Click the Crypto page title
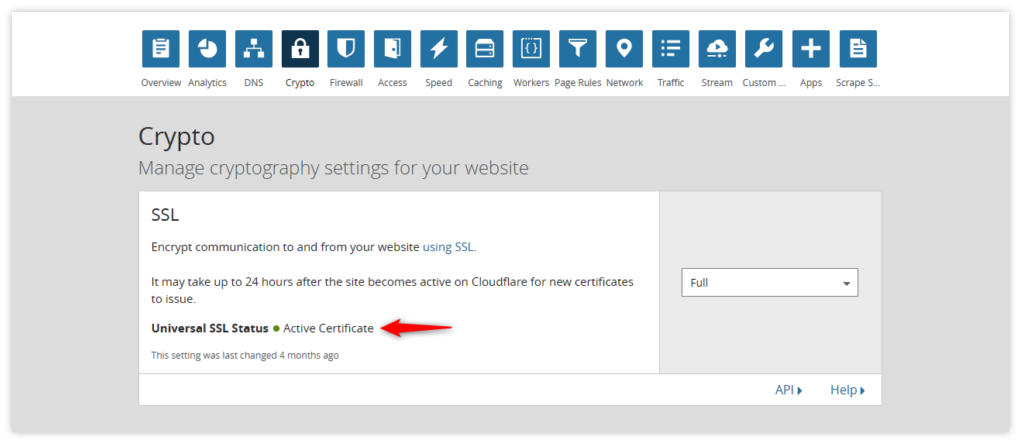 [176, 137]
